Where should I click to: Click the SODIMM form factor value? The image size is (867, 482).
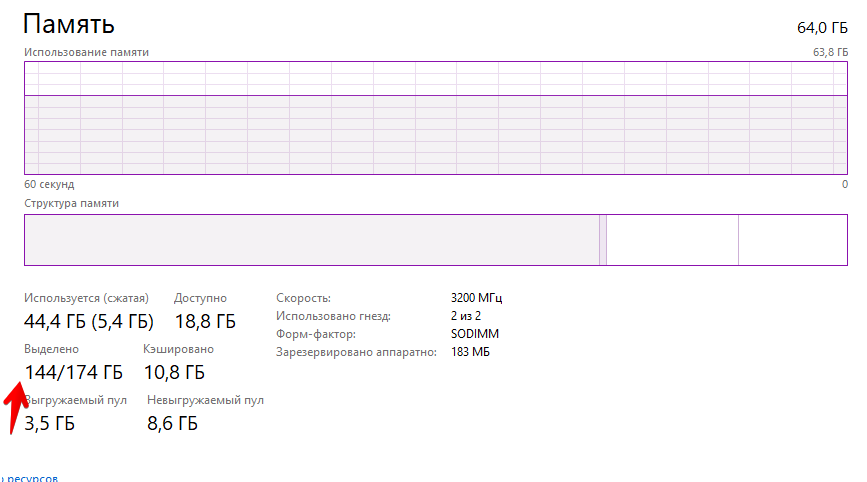pyautogui.click(x=474, y=334)
